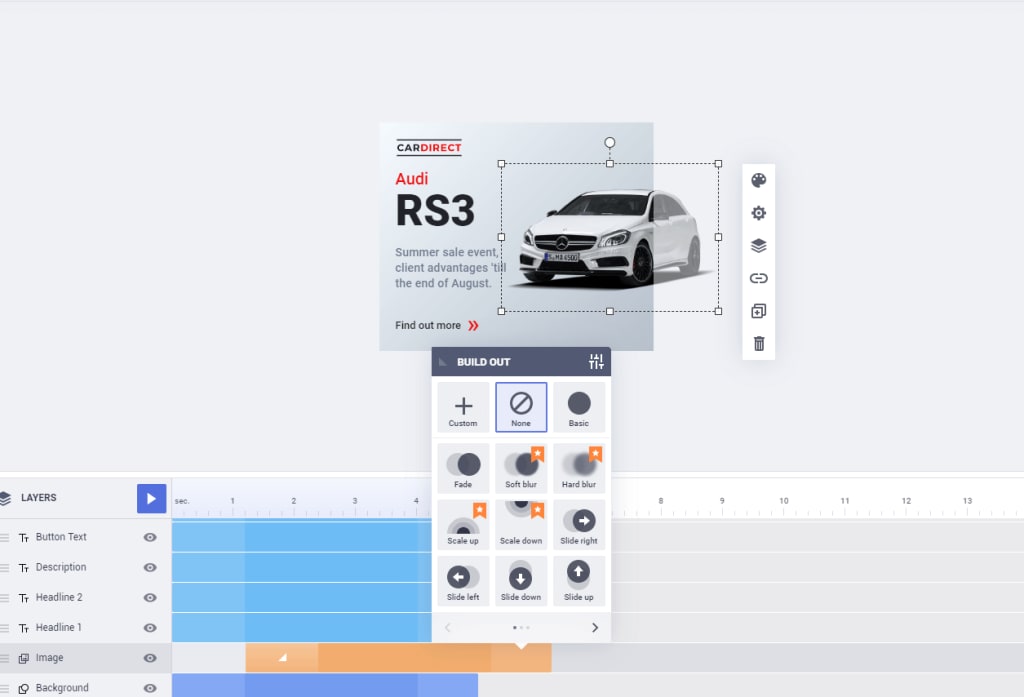Choose the Custom build out animation
Image resolution: width=1024 pixels, height=697 pixels.
point(463,408)
